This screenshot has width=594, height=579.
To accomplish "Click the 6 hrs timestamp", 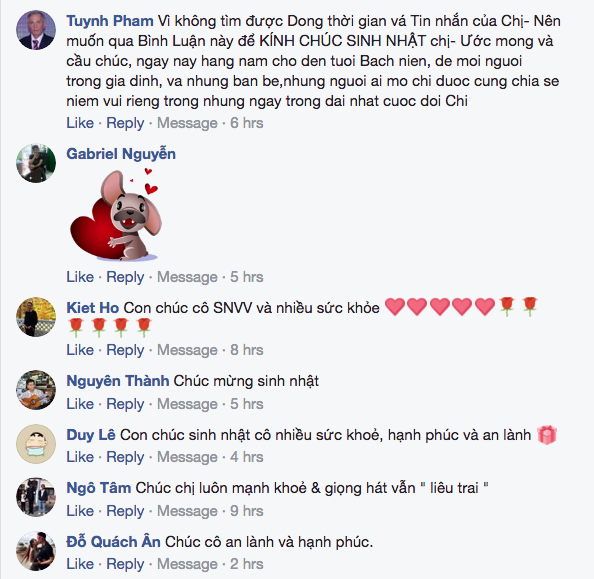I will click(x=247, y=123).
